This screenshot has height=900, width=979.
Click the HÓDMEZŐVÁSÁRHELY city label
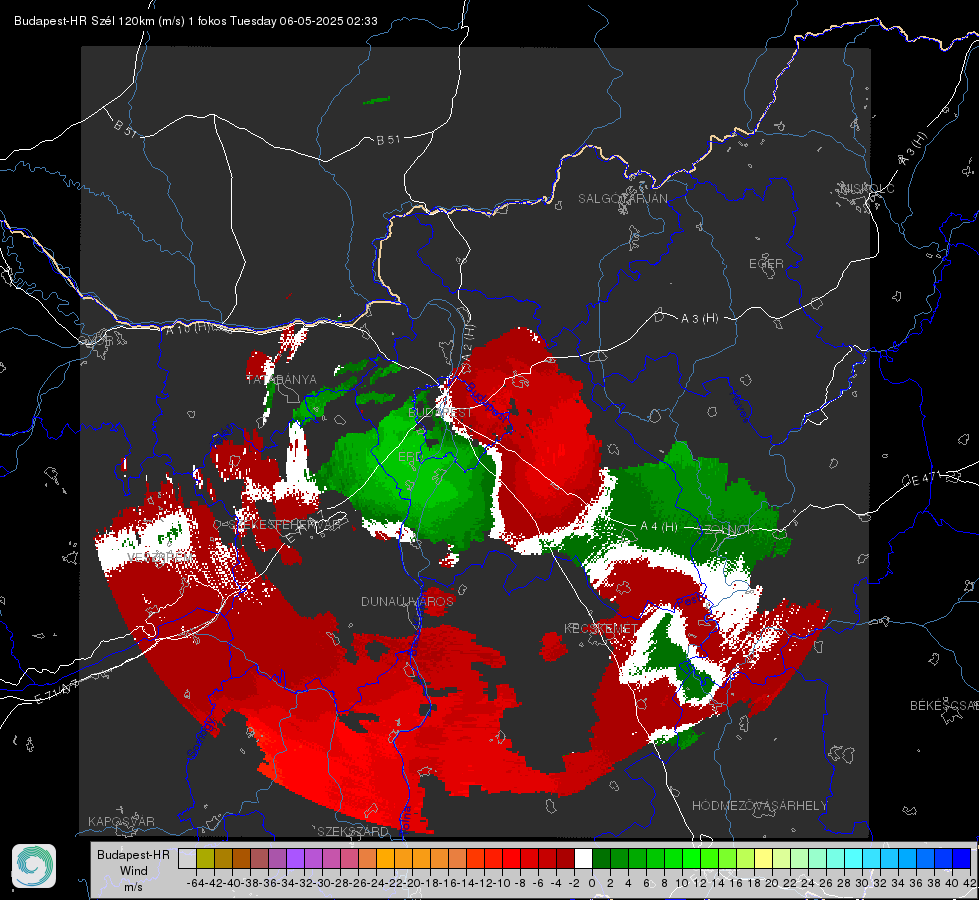759,806
